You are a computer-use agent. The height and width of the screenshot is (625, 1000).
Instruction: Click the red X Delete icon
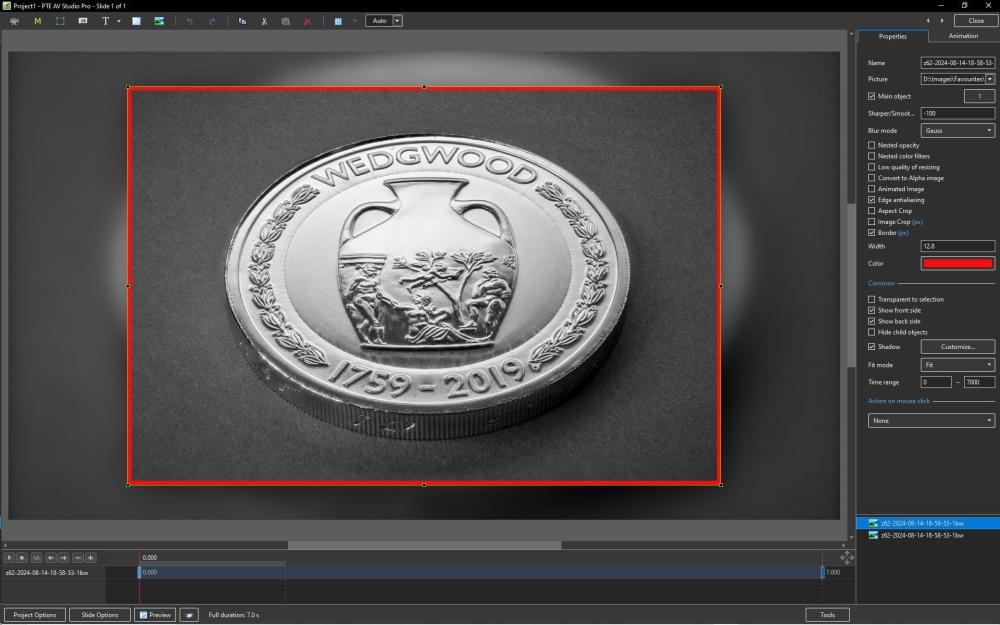(307, 20)
